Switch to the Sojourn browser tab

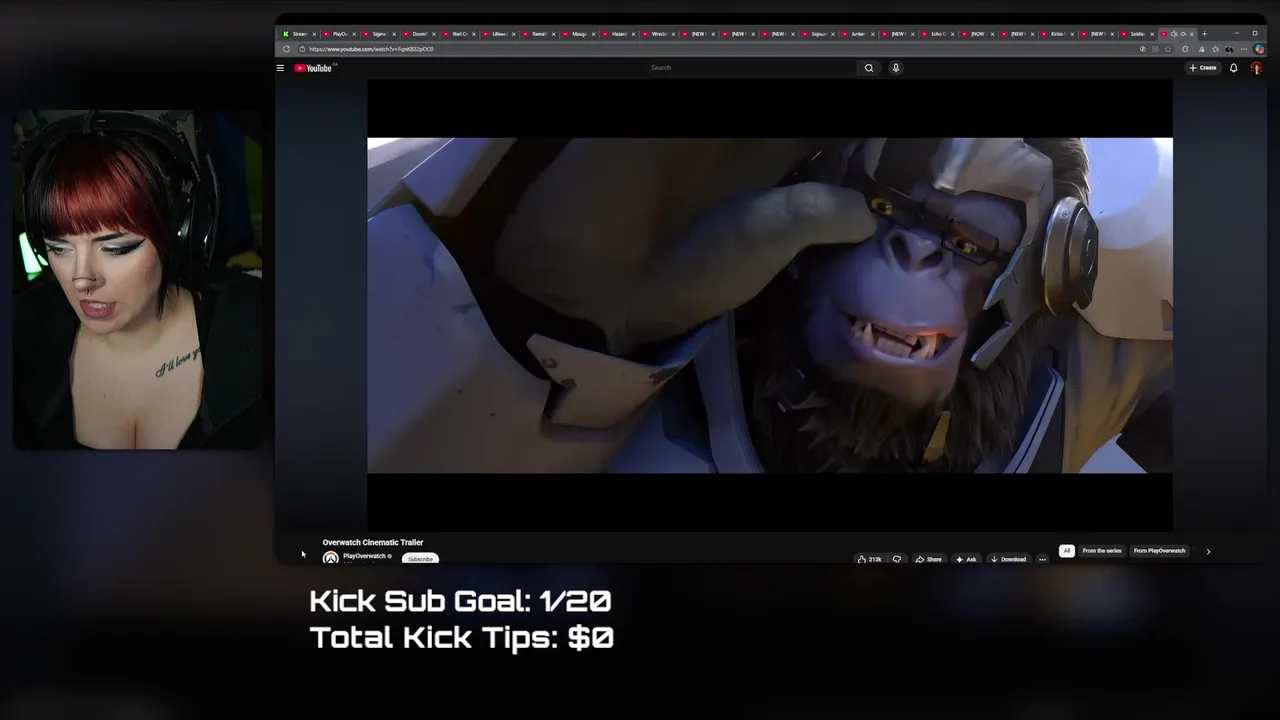click(818, 34)
